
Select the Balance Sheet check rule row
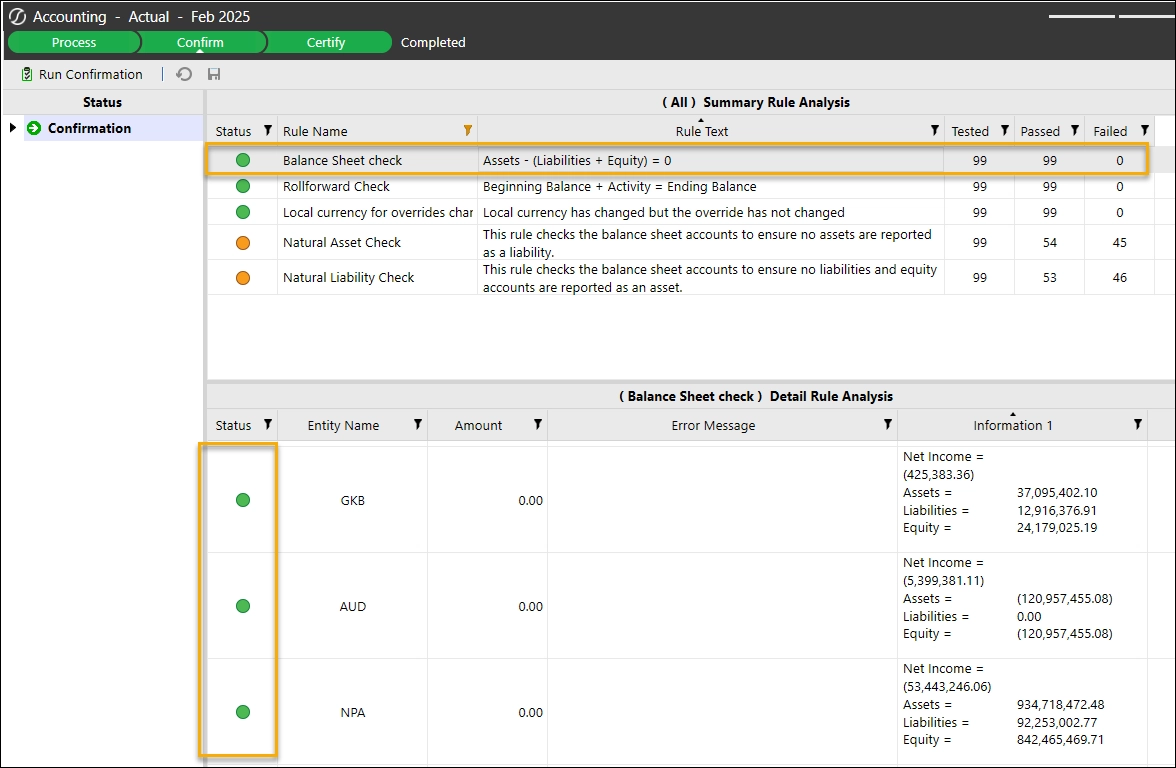point(342,160)
